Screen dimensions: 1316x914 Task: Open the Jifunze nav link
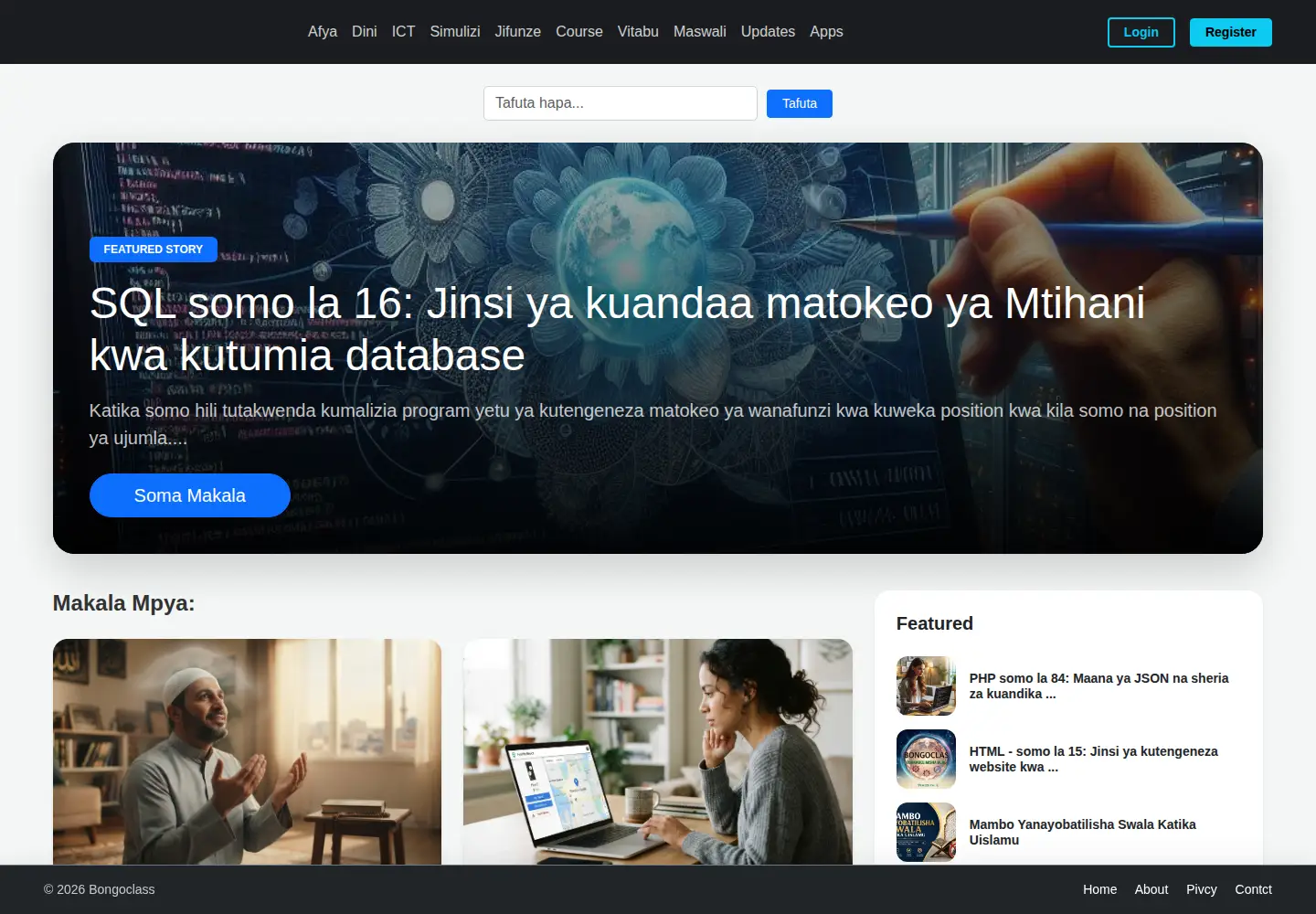[x=518, y=31]
